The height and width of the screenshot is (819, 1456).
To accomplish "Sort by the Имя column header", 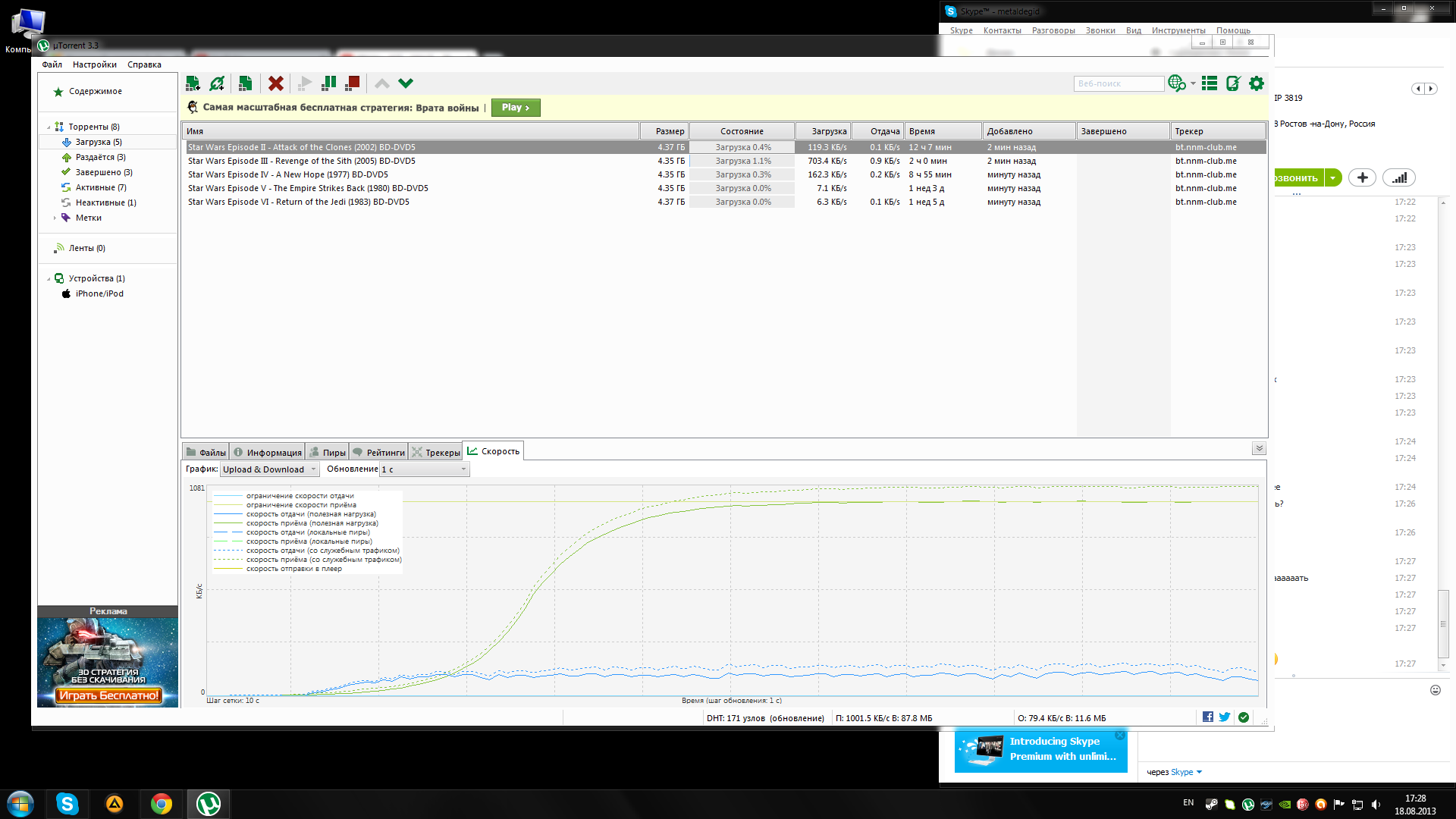I will [x=411, y=131].
